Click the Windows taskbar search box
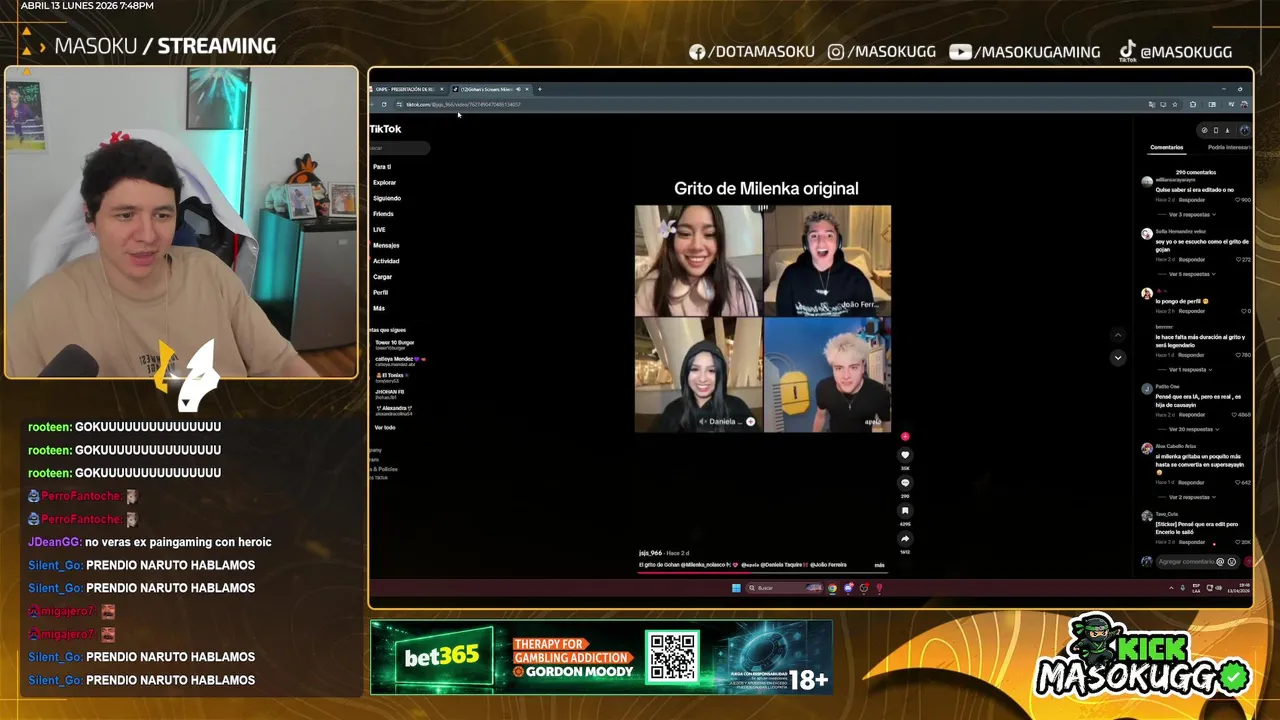Viewport: 1280px width, 720px height. (x=783, y=588)
